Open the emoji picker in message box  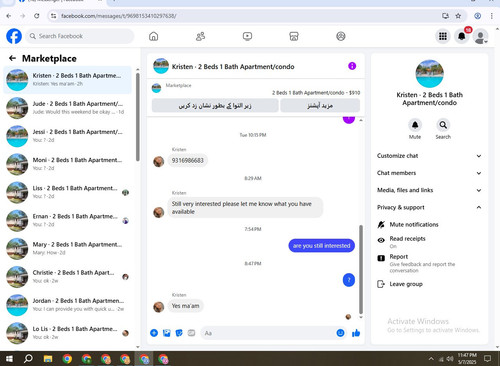[x=340, y=333]
